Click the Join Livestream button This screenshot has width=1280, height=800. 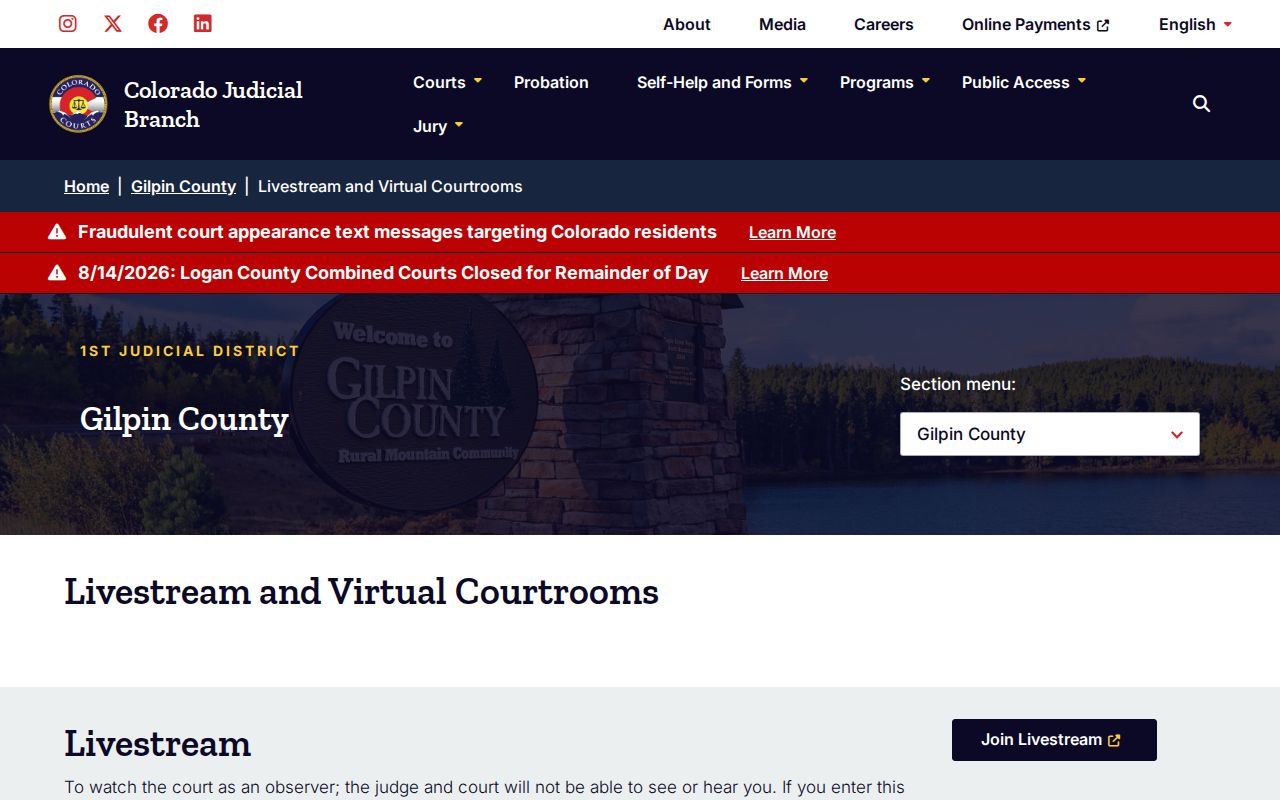1054,740
